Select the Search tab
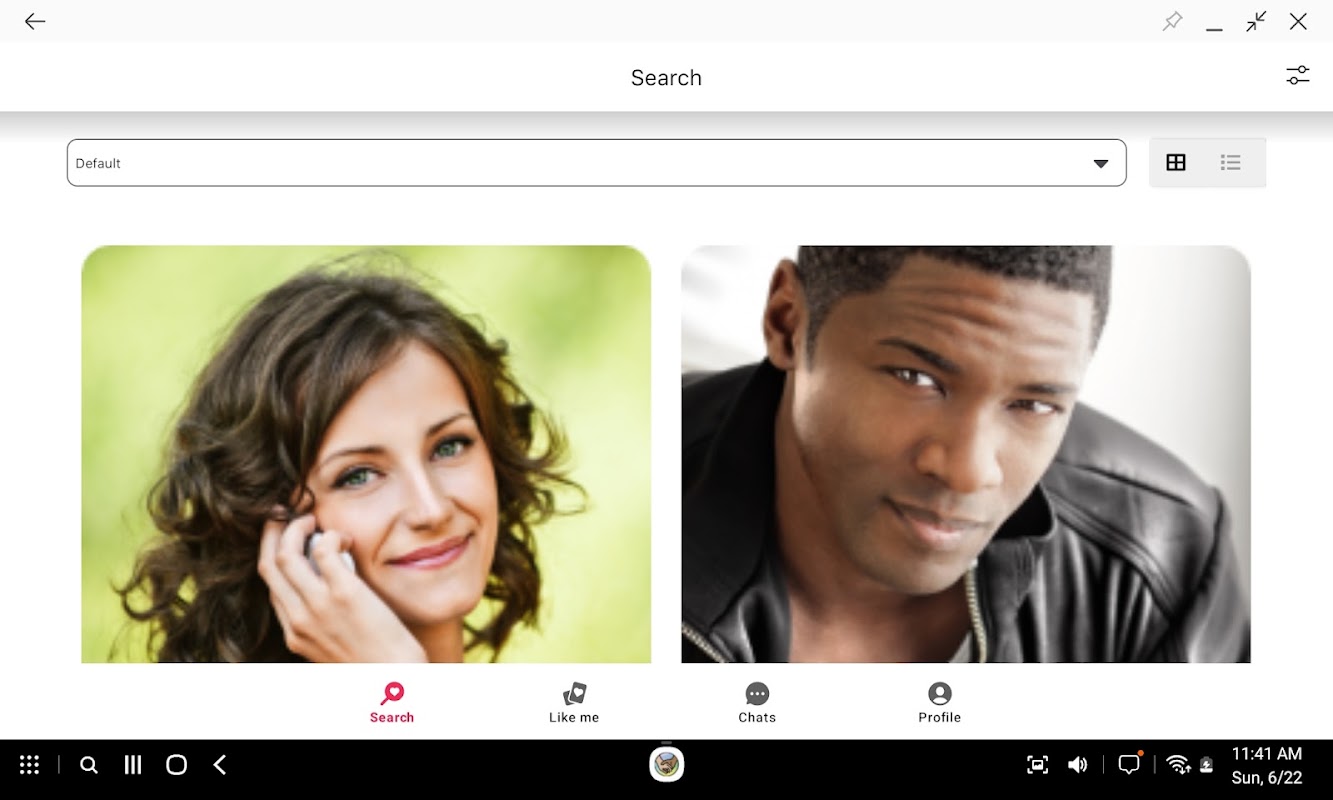Screen dimensions: 1333x800 392,702
